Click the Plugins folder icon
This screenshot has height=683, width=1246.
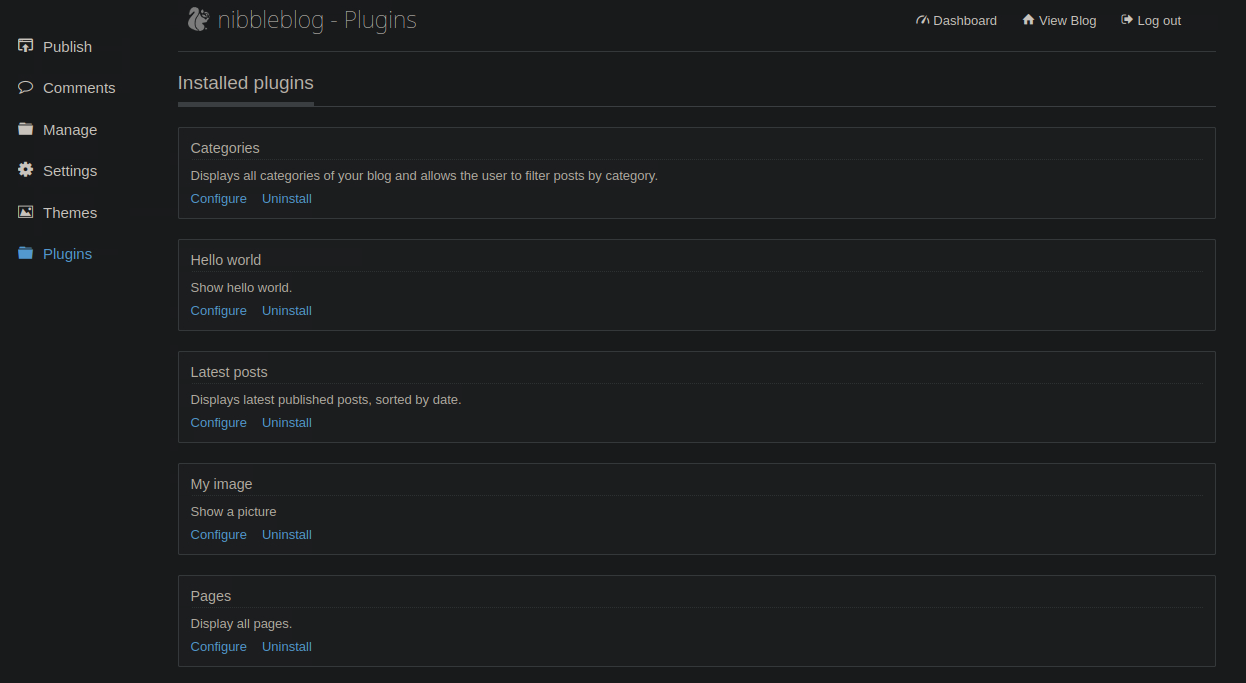(26, 253)
